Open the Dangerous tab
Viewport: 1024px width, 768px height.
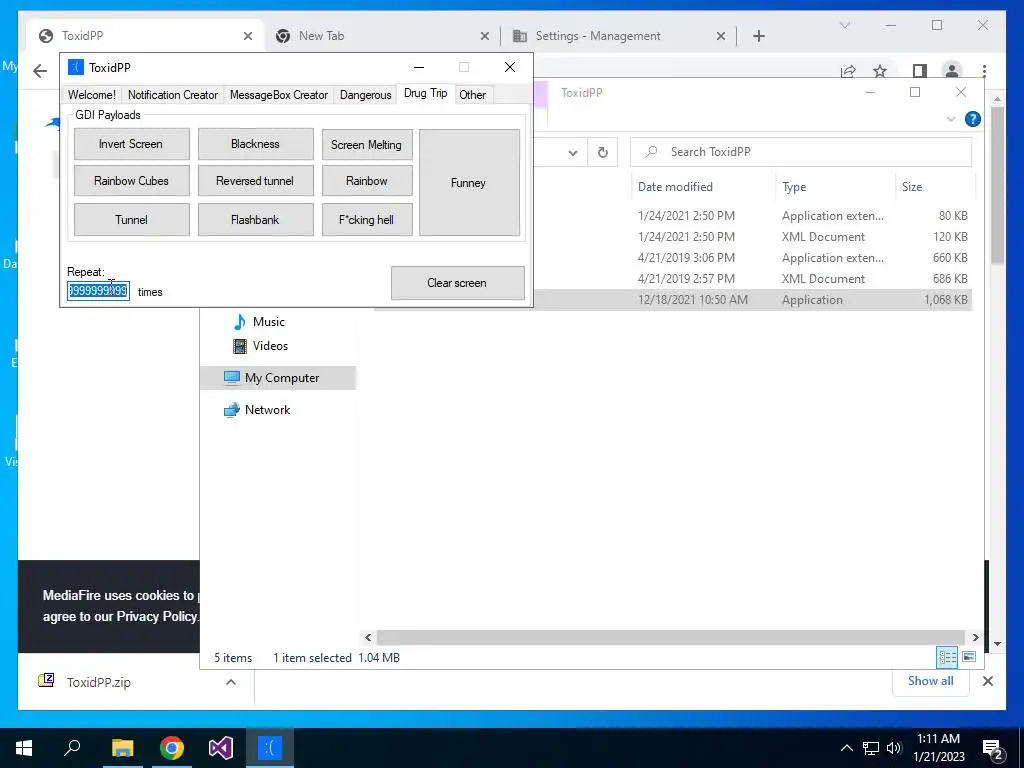click(365, 95)
